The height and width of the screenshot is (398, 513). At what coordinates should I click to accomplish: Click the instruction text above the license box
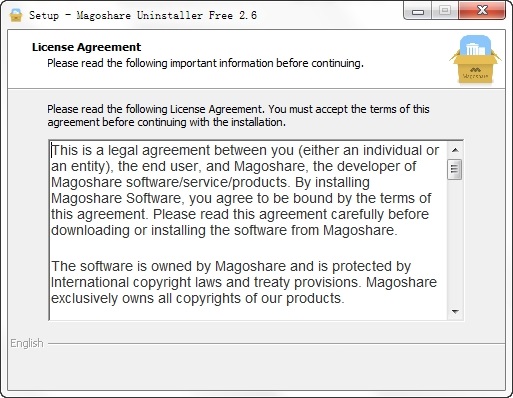238,115
